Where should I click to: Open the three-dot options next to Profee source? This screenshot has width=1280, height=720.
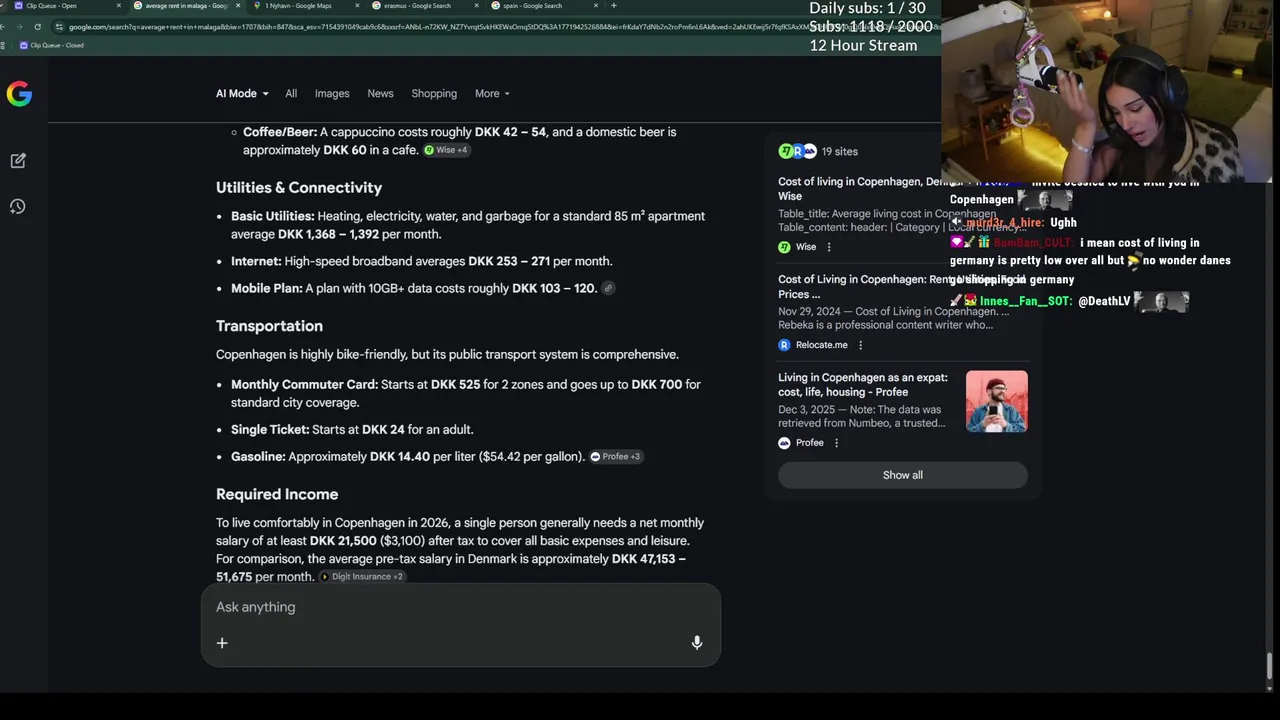[x=837, y=443]
